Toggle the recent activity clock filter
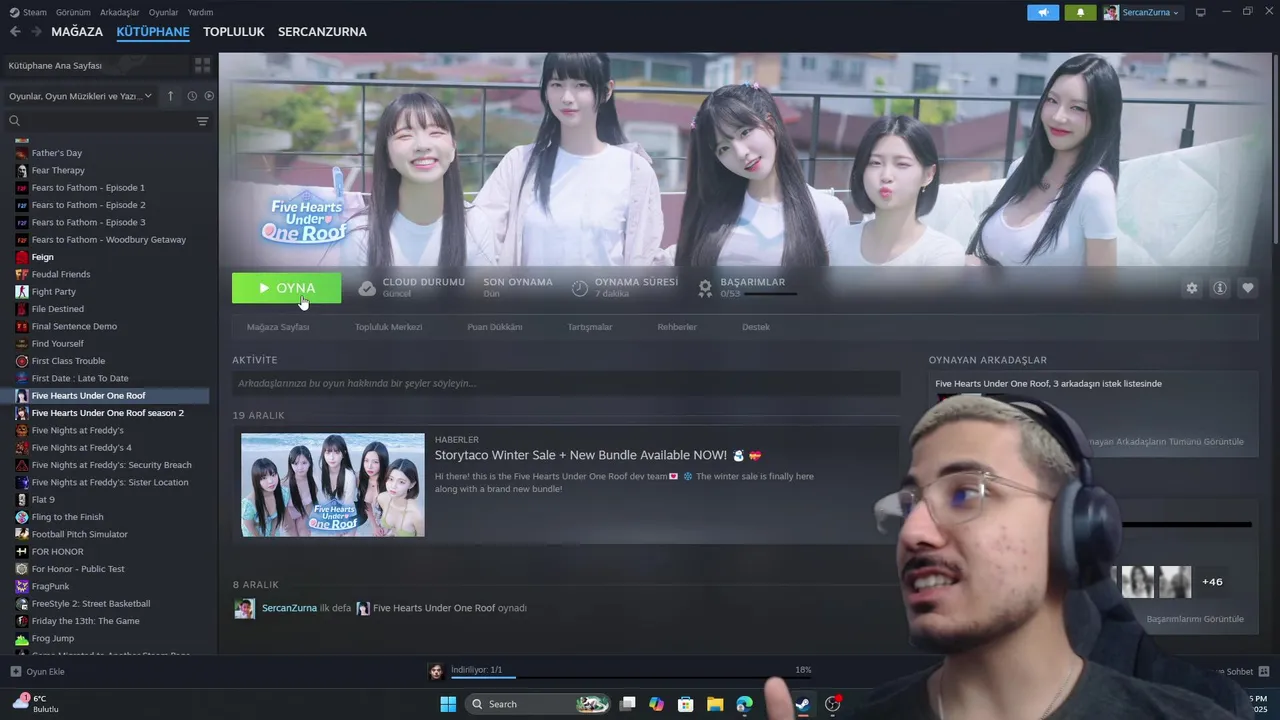Screen dimensions: 1280x720 192,96
